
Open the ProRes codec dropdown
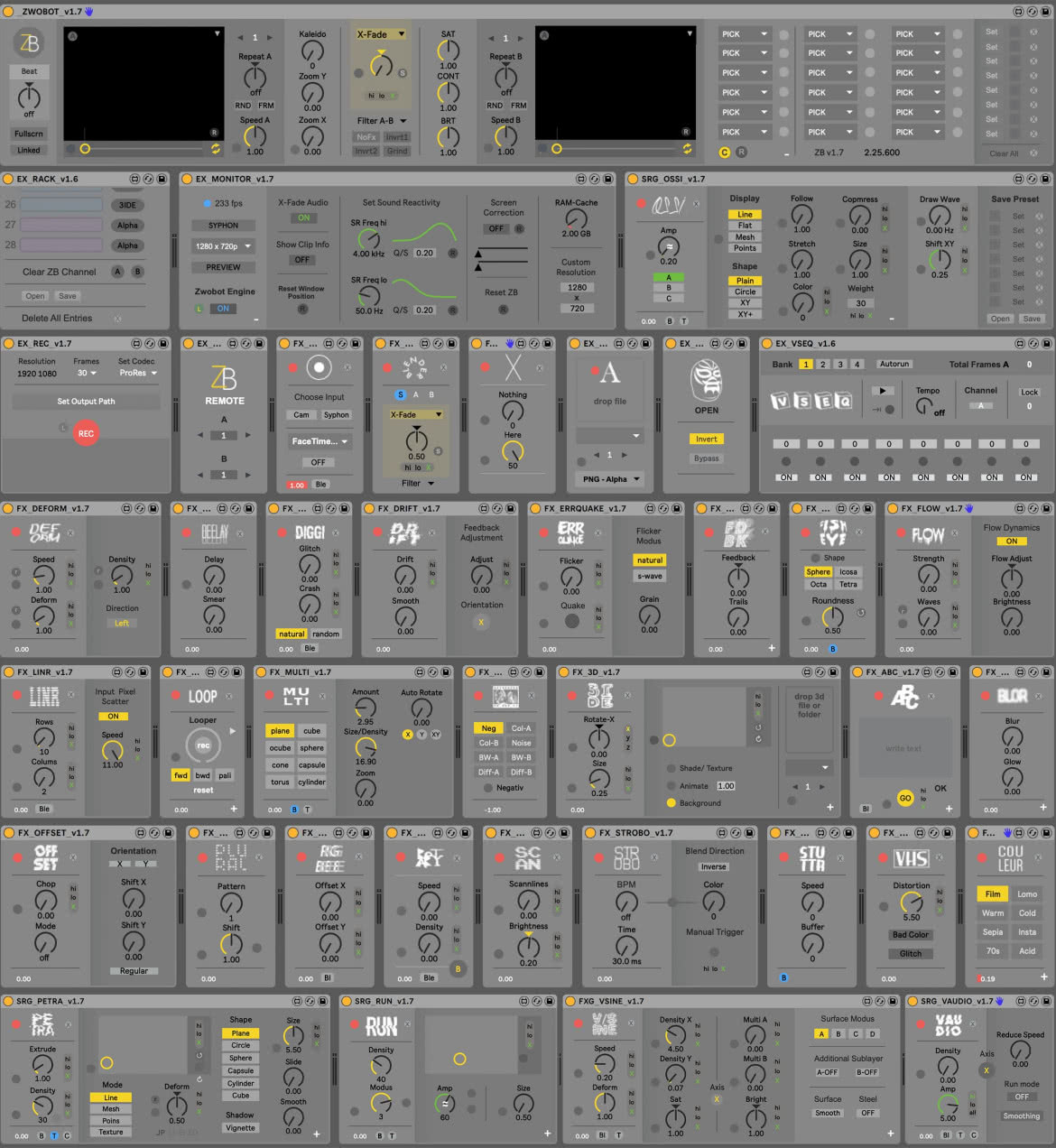(138, 373)
